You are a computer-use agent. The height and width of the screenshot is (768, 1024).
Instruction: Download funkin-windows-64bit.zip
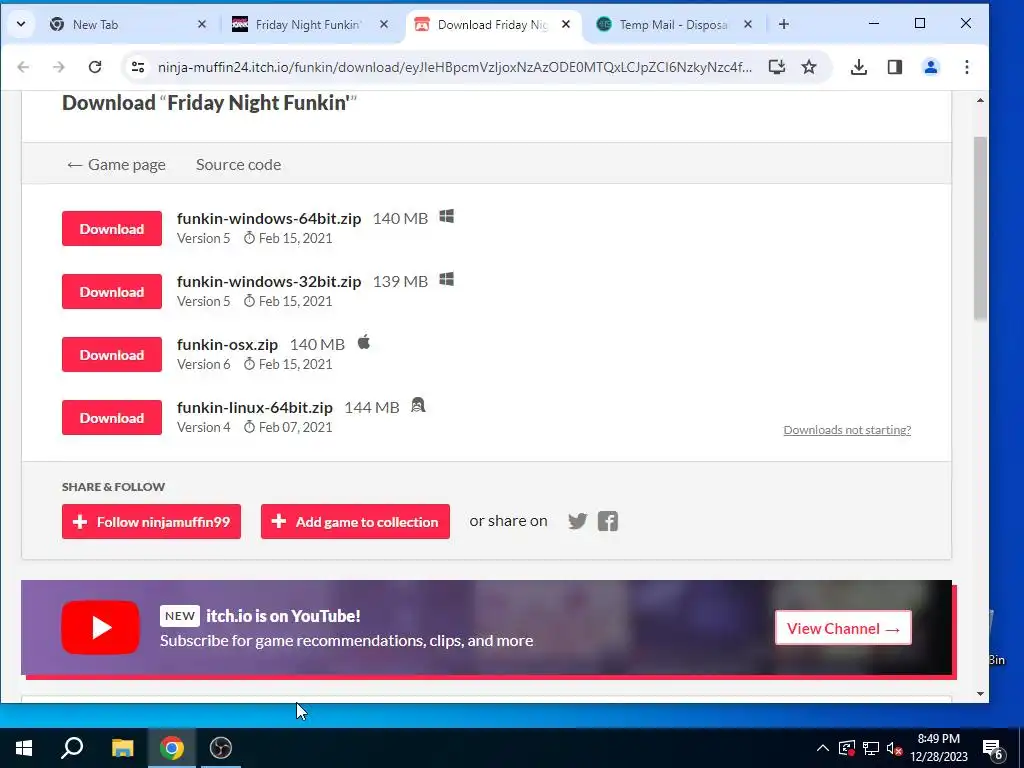point(112,229)
